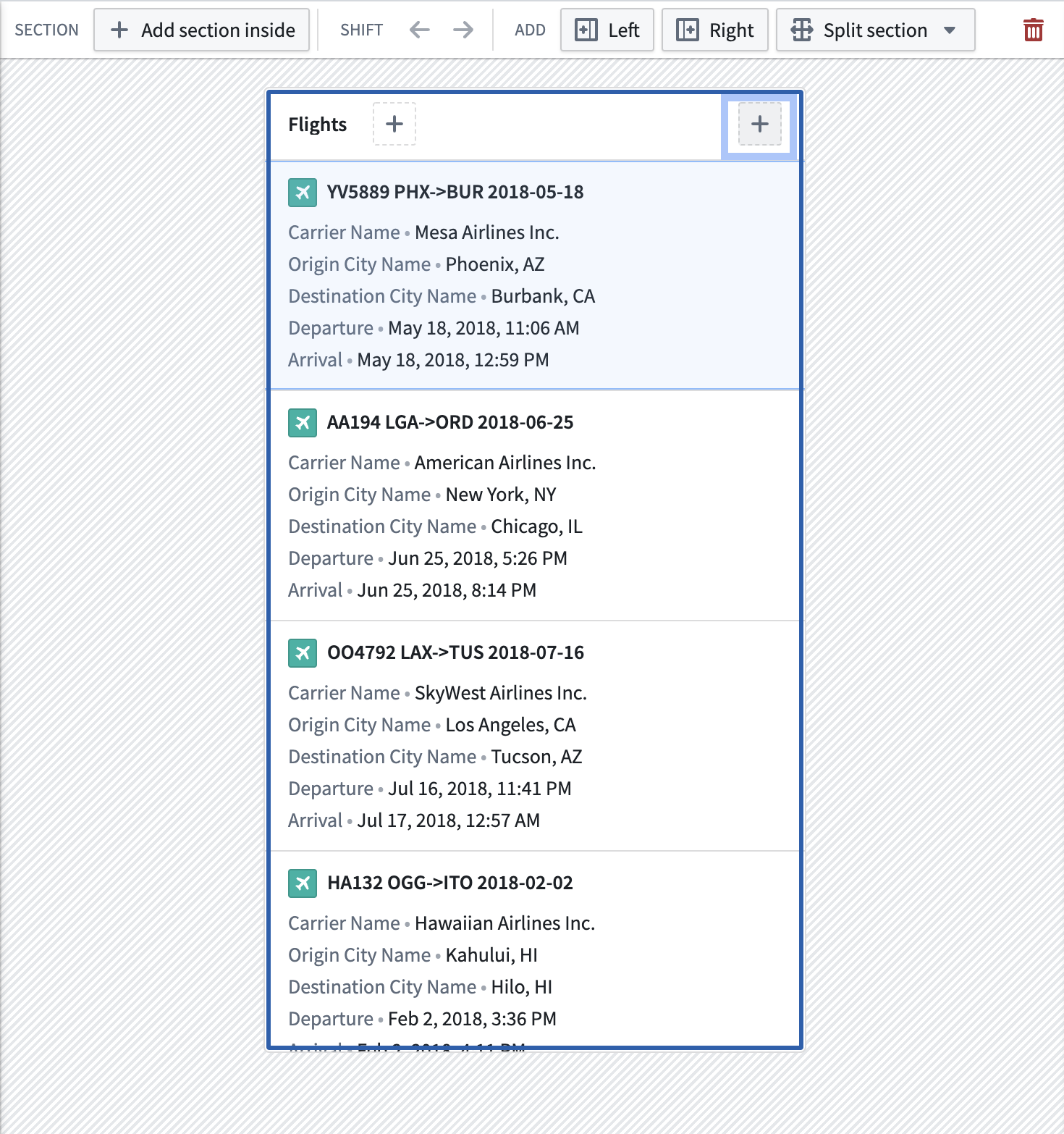
Task: Click origin city Los Angeles, CA
Action: click(x=511, y=725)
